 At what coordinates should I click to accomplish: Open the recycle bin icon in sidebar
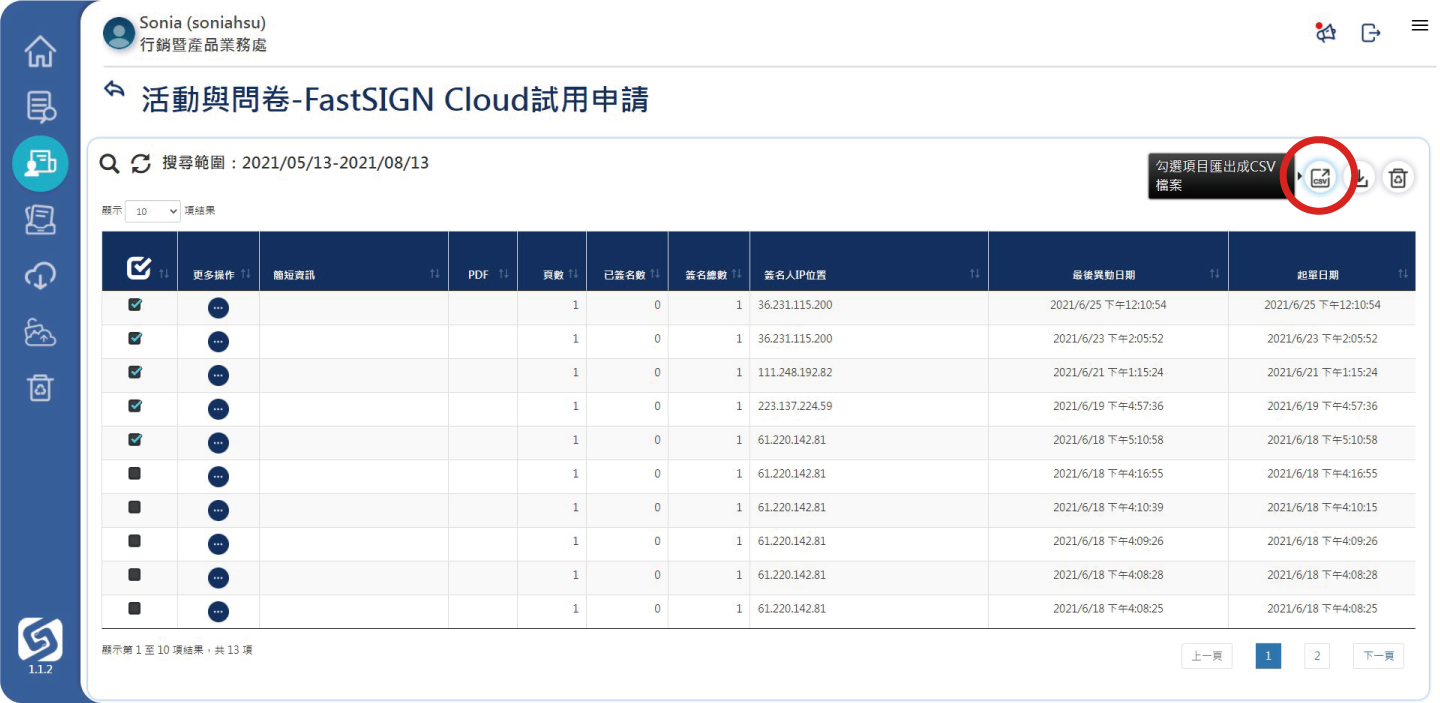click(x=40, y=387)
